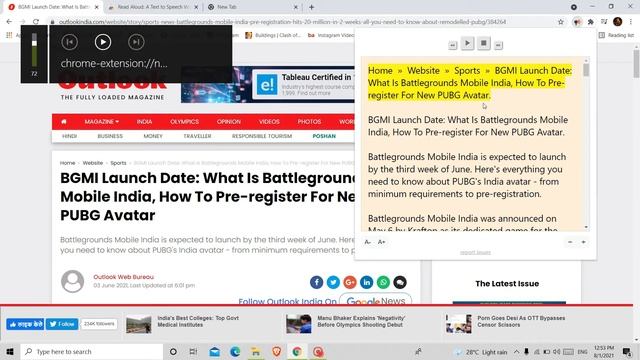
Task: Play media in volume overlay
Action: click(103, 42)
